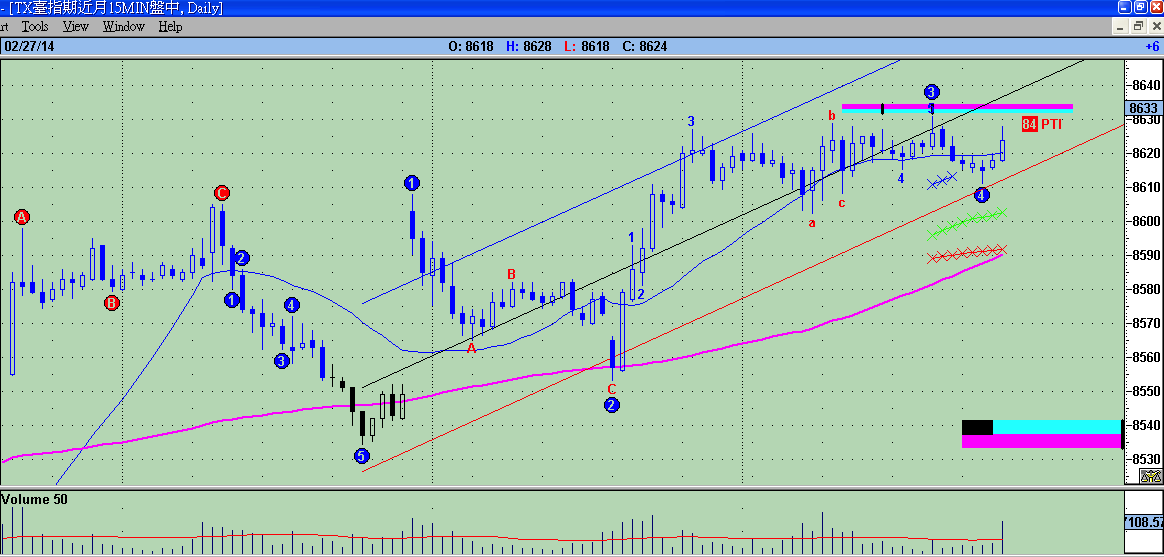Minimize the inner chart window
The height and width of the screenshot is (557, 1164).
[x=1122, y=26]
